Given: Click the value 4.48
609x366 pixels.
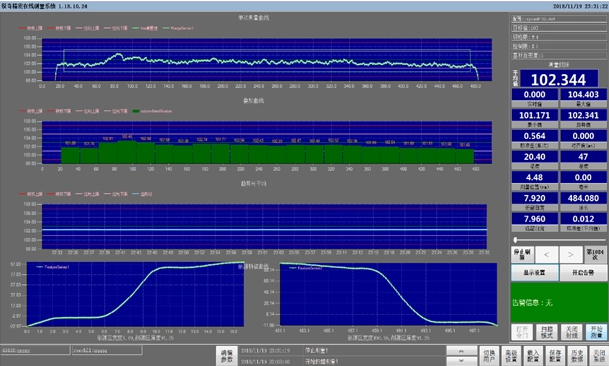Looking at the screenshot, I should pos(534,177).
